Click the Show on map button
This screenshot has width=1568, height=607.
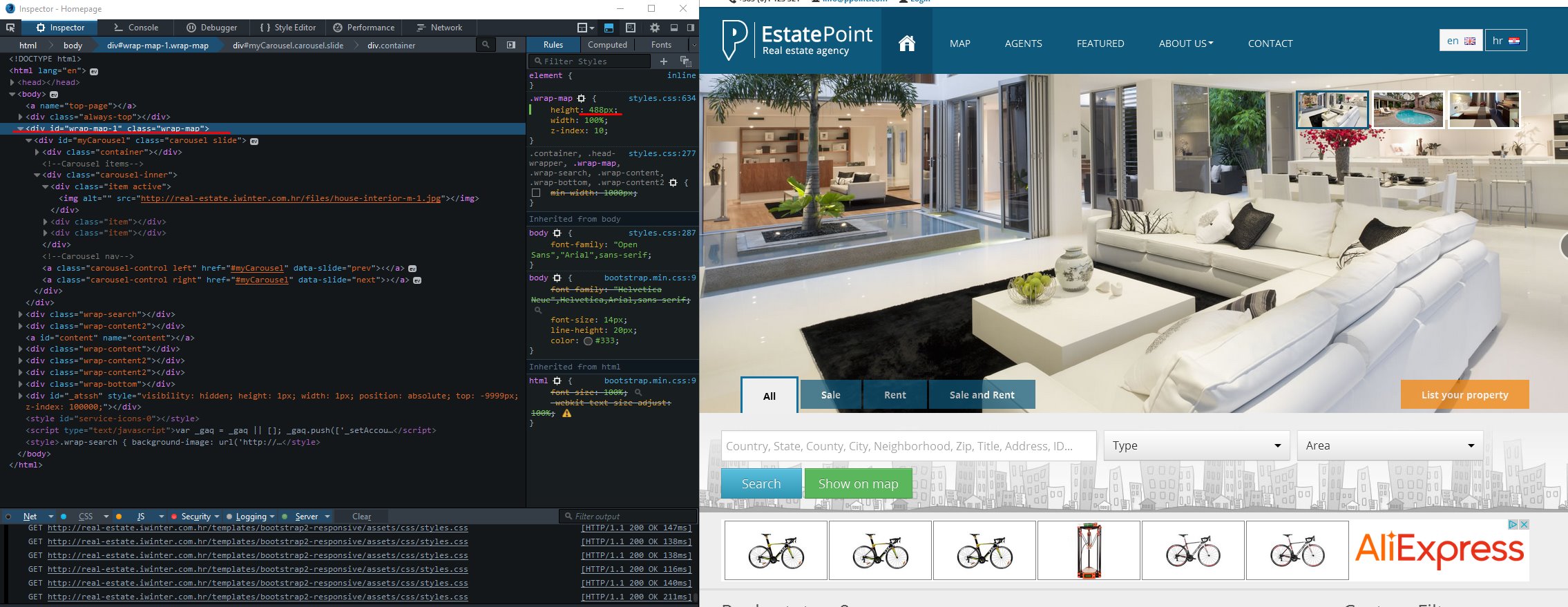[858, 483]
